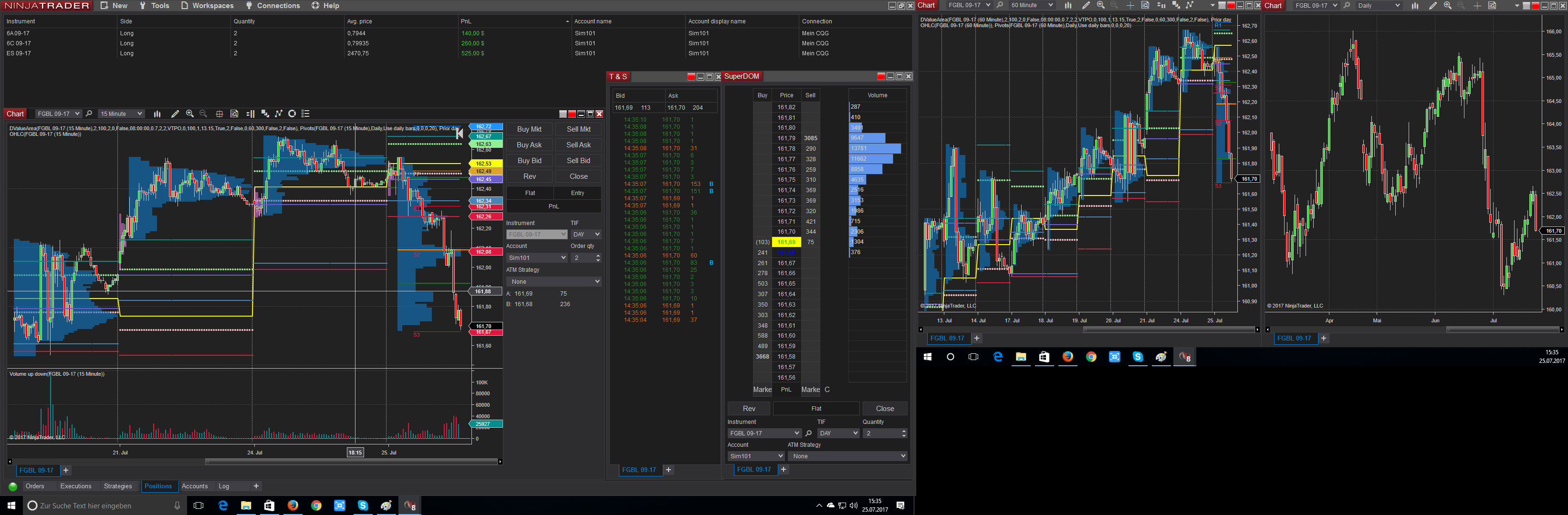Screen dimensions: 1568x515
Task: Click Close button in SuperDOM
Action: point(885,409)
